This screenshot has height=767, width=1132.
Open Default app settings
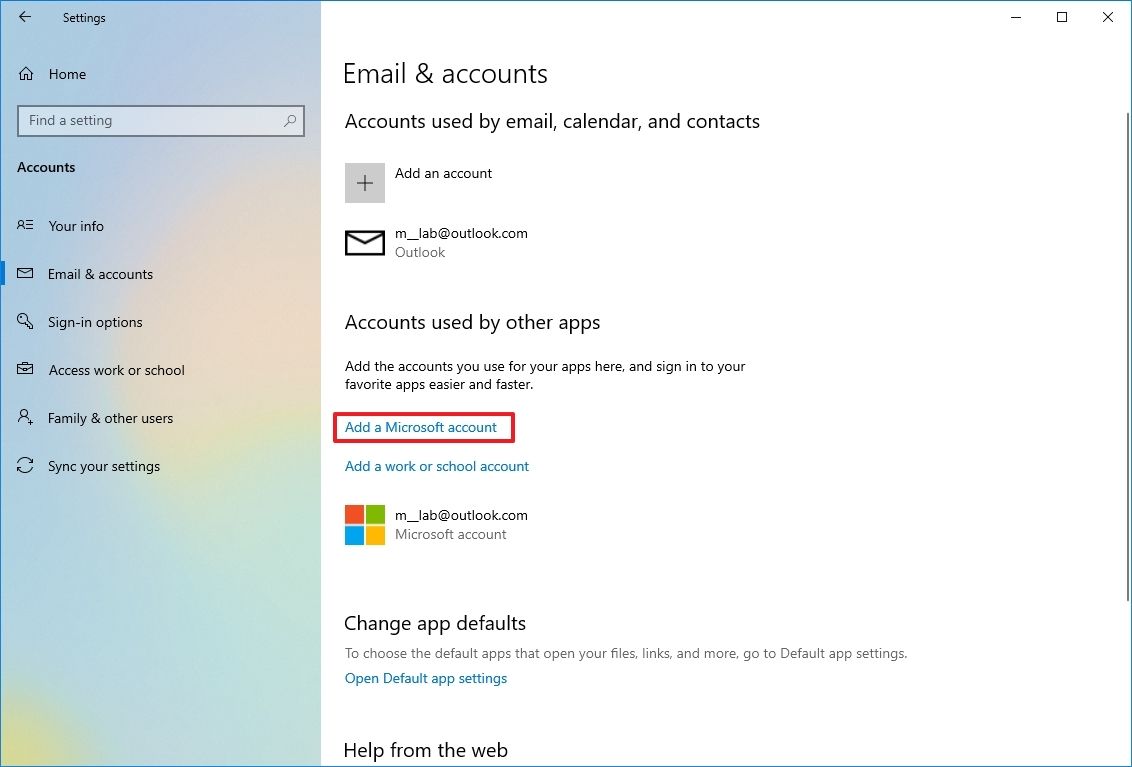point(425,678)
